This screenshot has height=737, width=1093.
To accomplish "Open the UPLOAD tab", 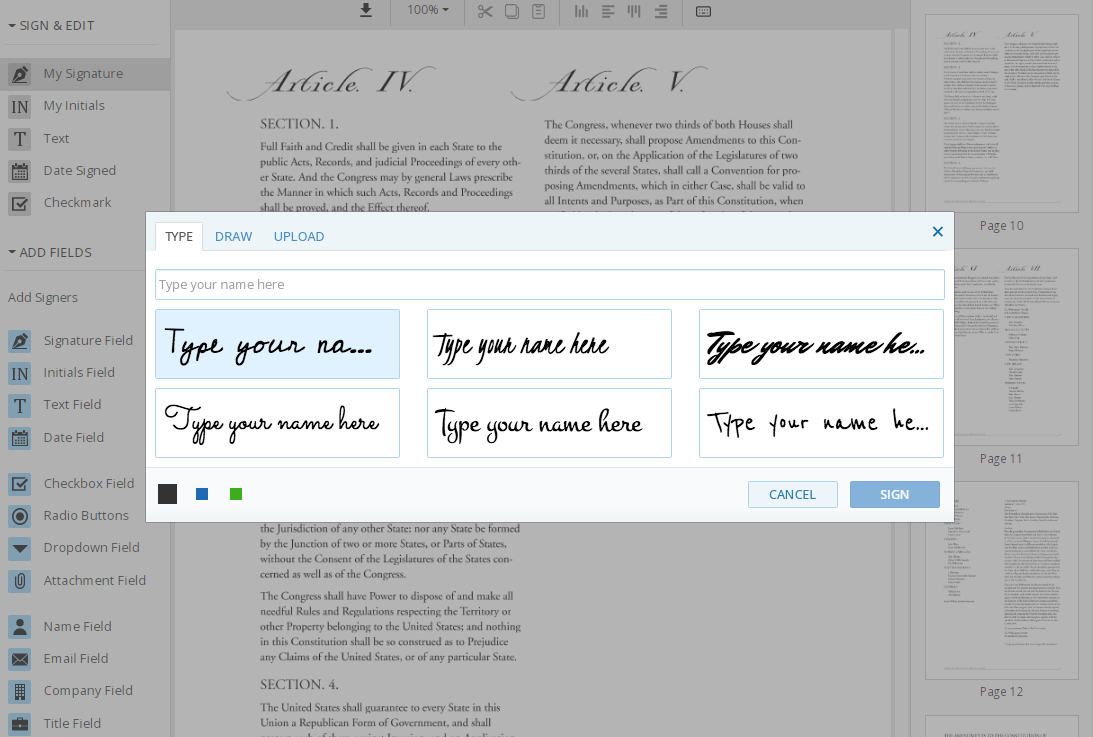I will tap(298, 236).
